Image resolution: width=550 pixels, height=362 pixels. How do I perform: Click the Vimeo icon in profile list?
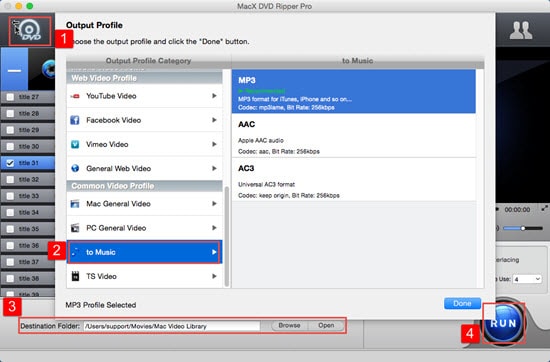pyautogui.click(x=75, y=144)
